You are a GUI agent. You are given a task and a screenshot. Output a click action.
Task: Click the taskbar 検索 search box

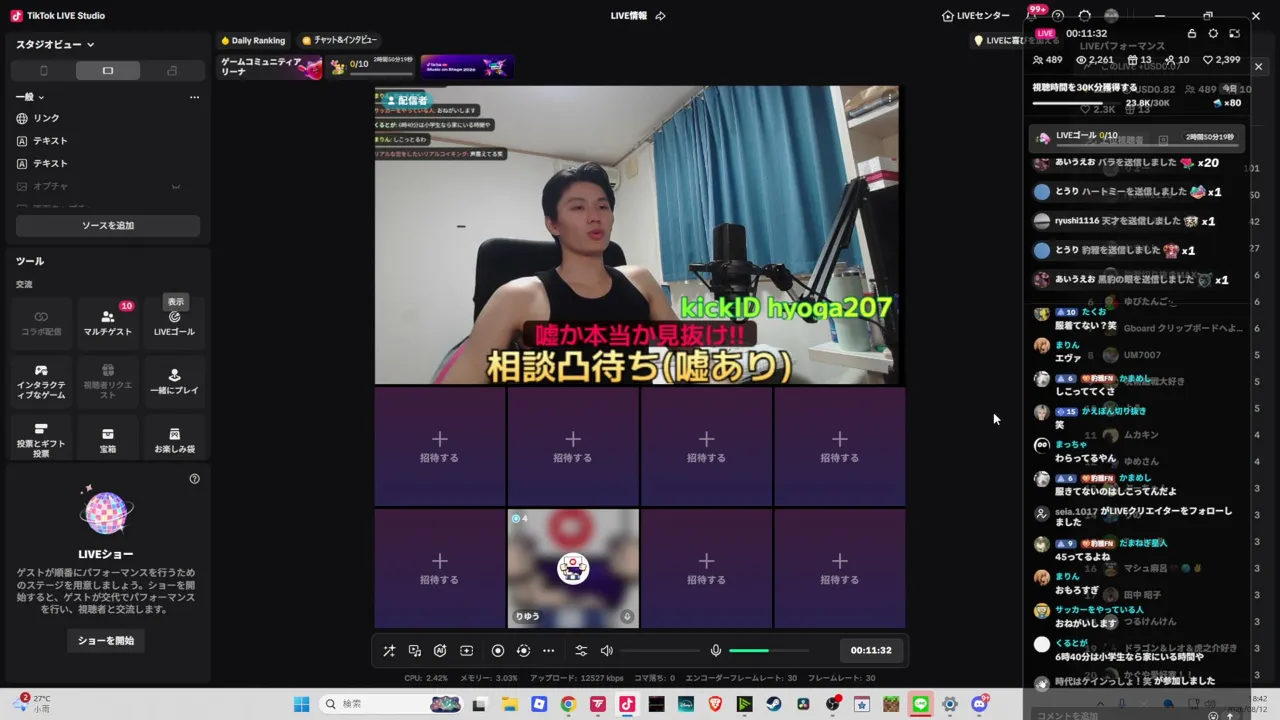[390, 704]
